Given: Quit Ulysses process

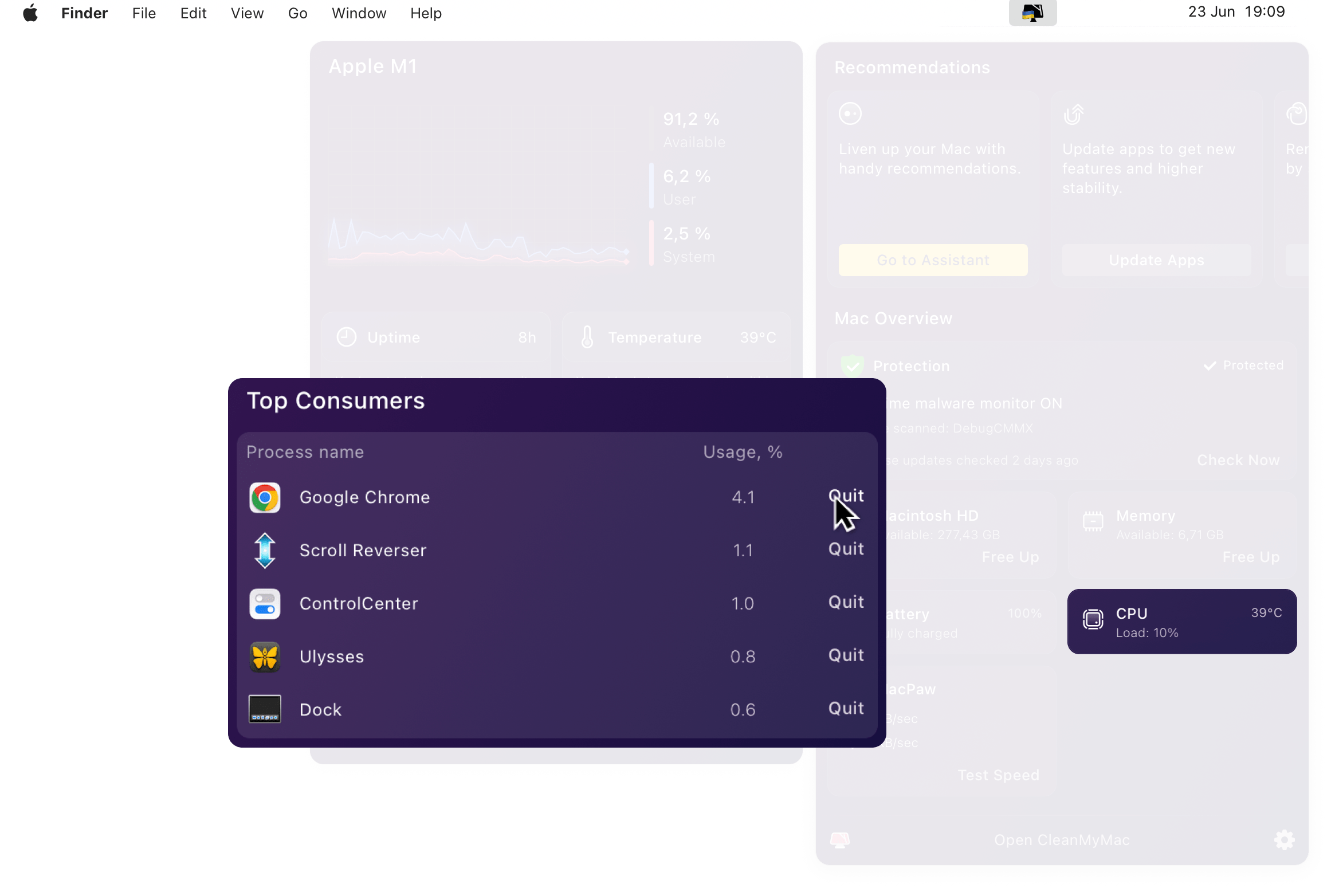Looking at the screenshot, I should click(x=846, y=656).
